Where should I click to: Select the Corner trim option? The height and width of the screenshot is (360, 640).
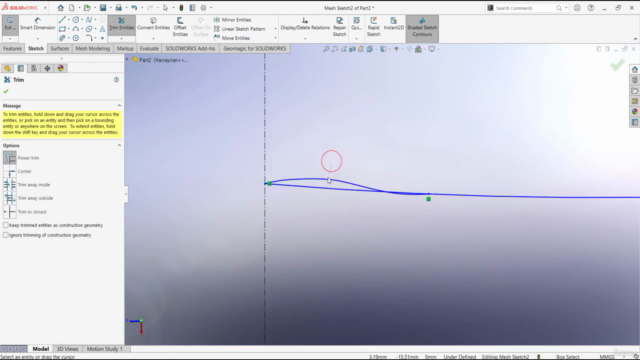[x=10, y=171]
